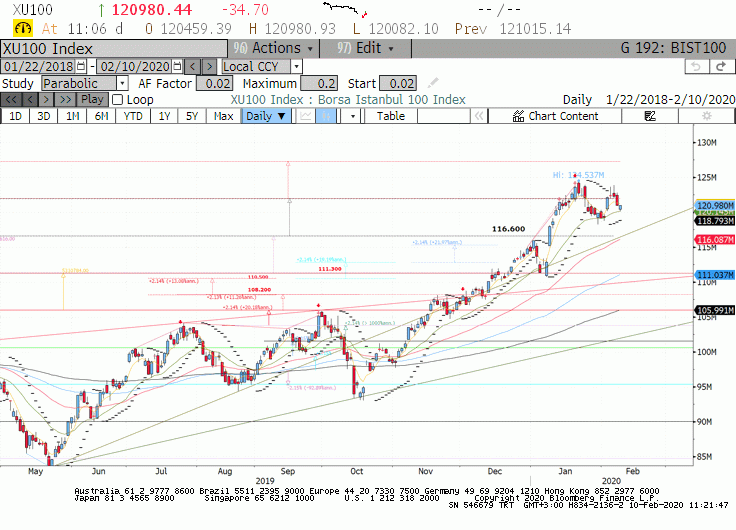Open the Daily periodicity dropdown
The height and width of the screenshot is (530, 736).
(266, 116)
